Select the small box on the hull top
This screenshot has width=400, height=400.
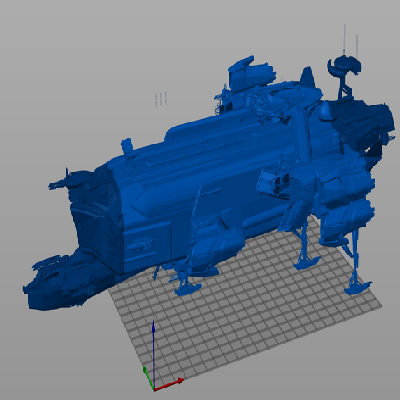click(x=127, y=147)
